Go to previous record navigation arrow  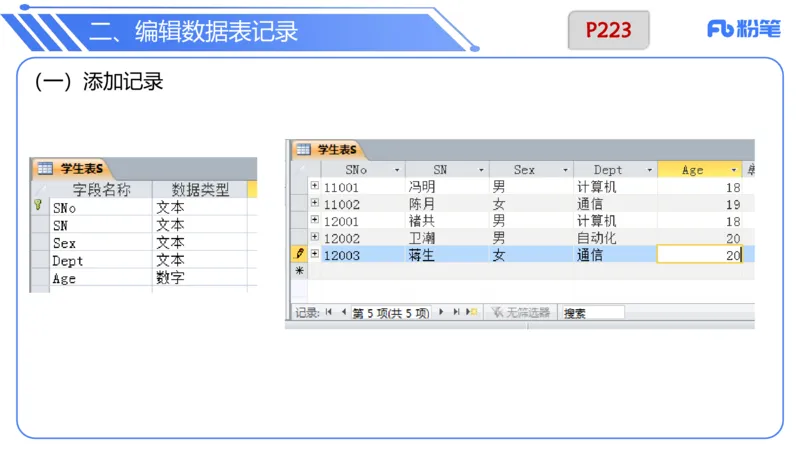coord(344,312)
